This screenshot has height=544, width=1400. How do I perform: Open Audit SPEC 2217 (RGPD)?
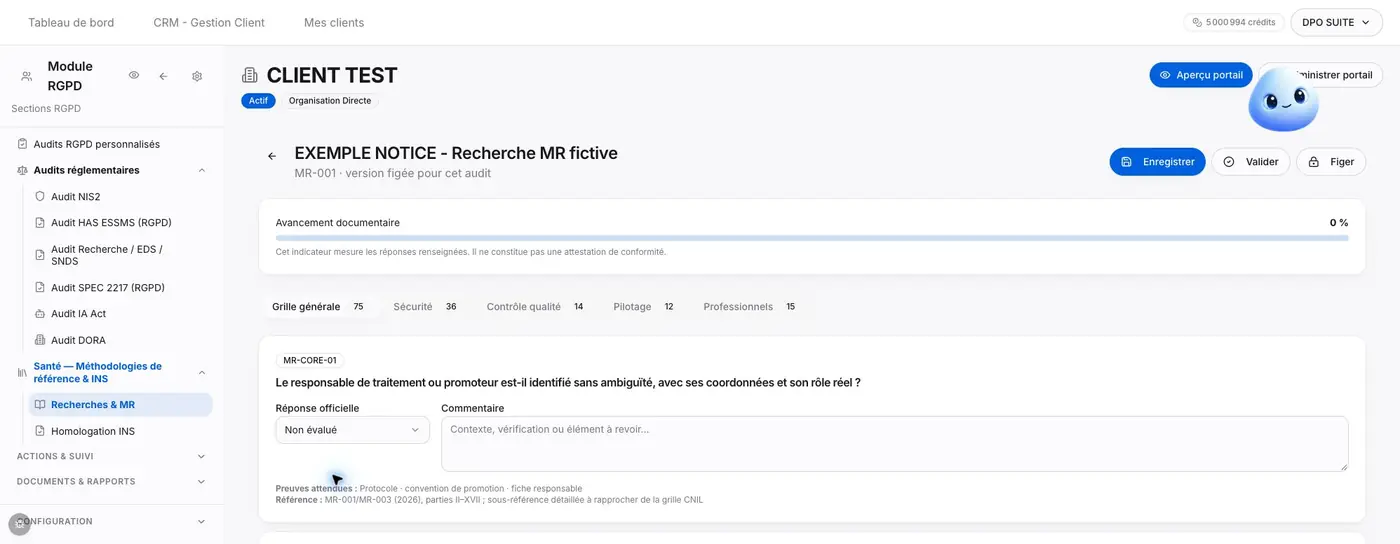click(120, 287)
